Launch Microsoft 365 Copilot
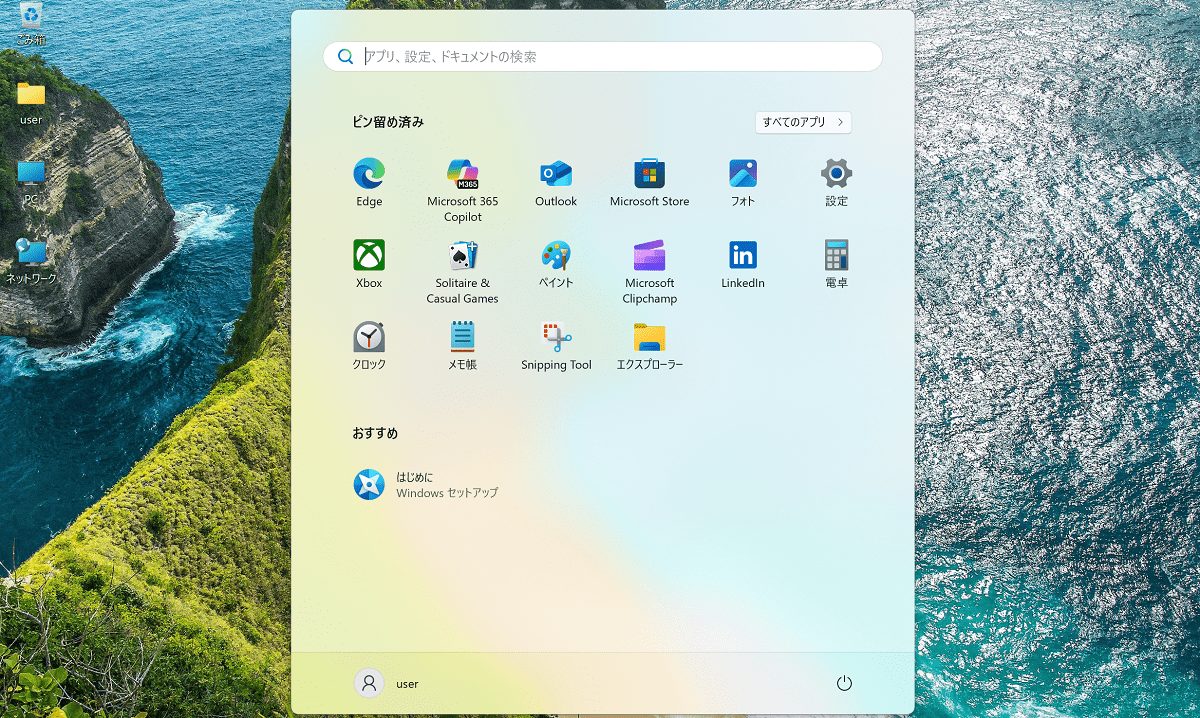1200x718 pixels. coord(463,190)
